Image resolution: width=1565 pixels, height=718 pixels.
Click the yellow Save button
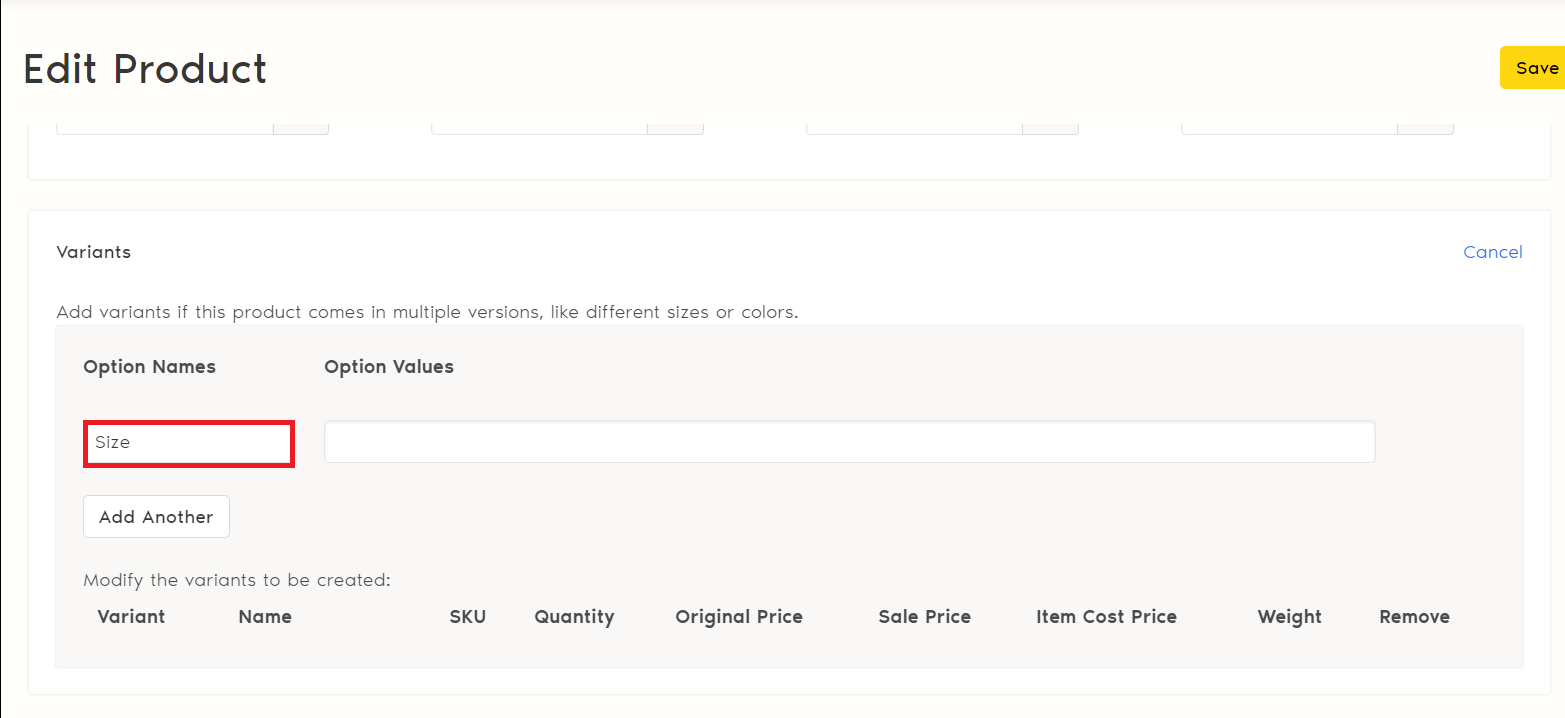1534,68
